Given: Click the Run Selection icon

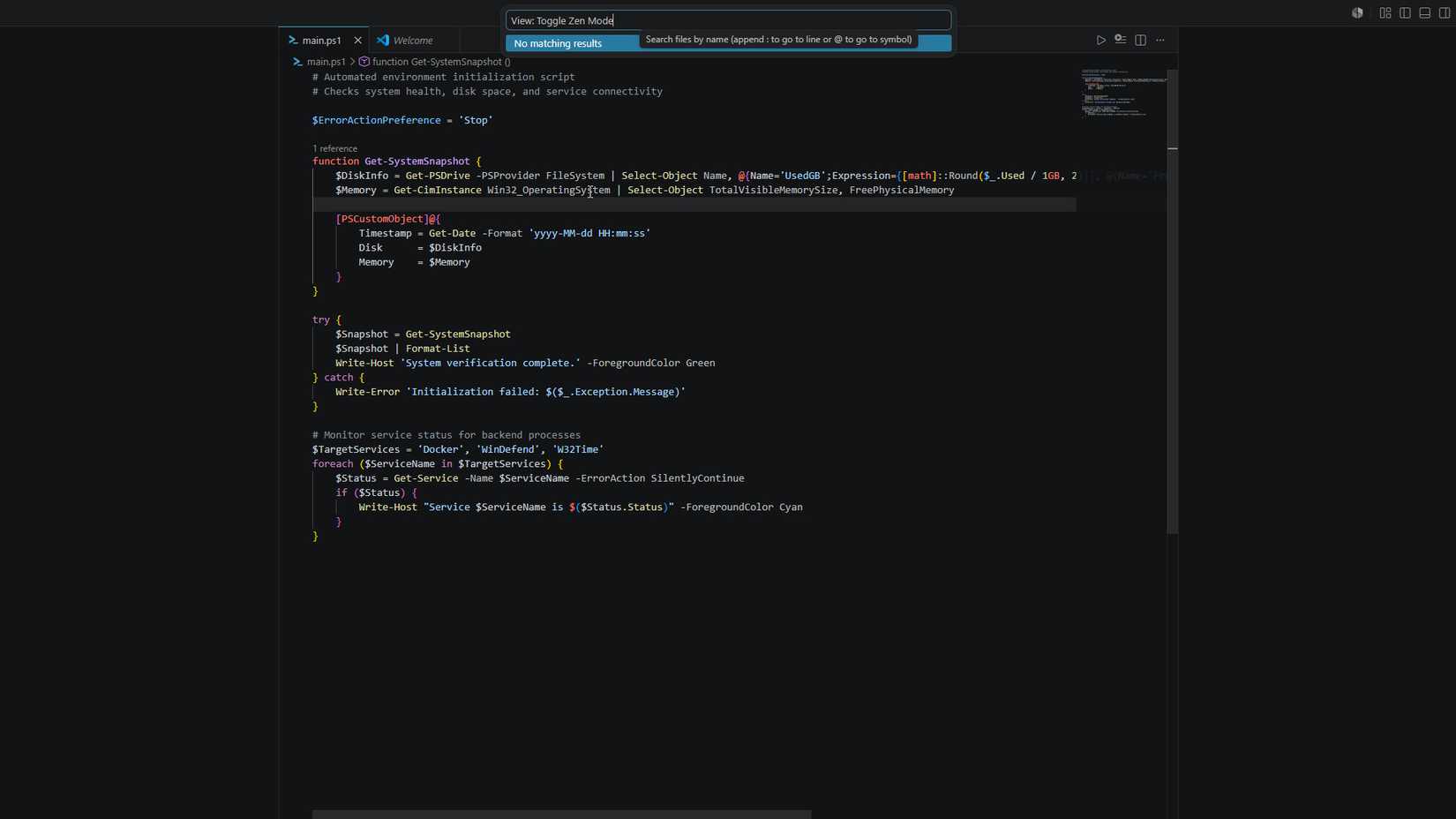Looking at the screenshot, I should (1120, 40).
